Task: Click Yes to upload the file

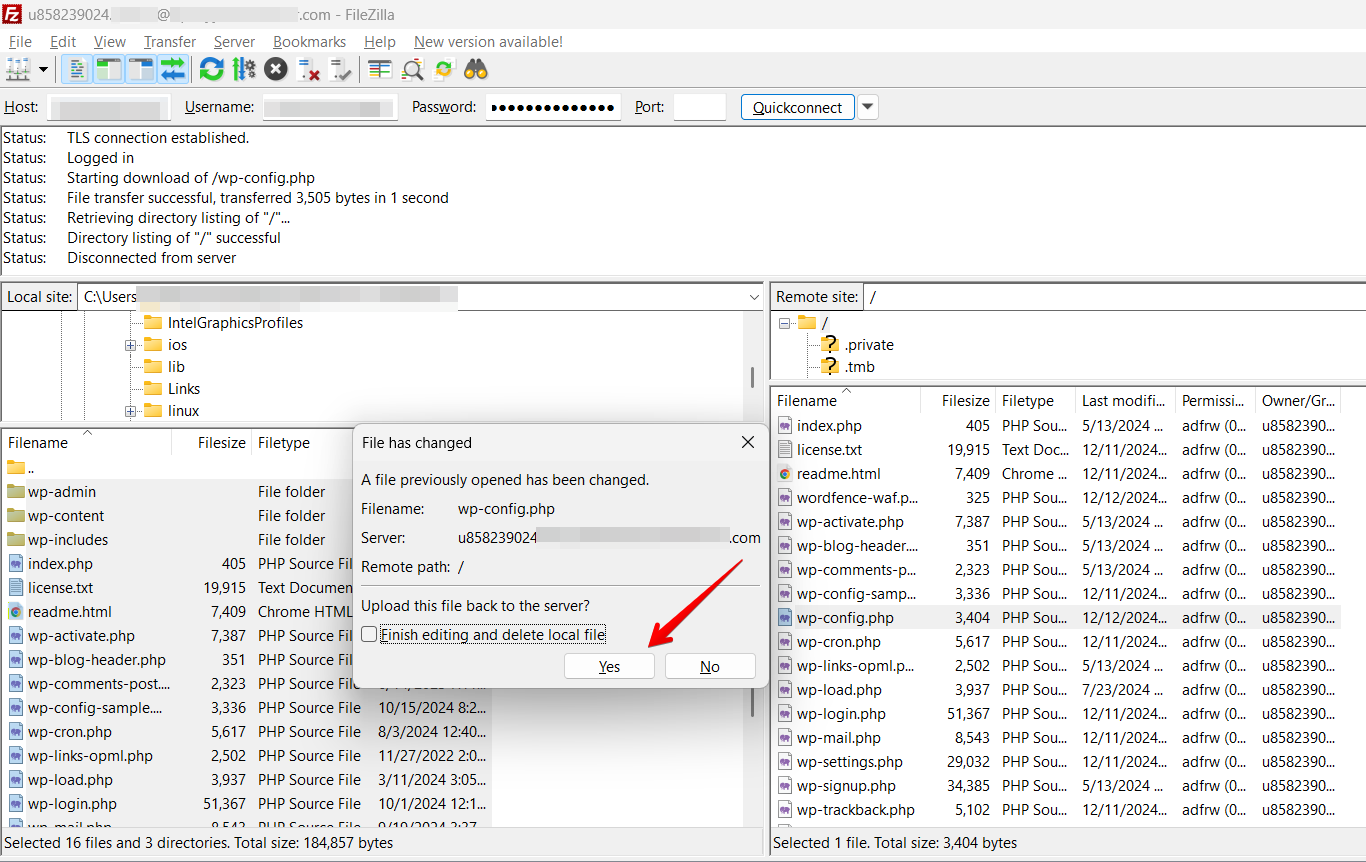Action: click(609, 667)
